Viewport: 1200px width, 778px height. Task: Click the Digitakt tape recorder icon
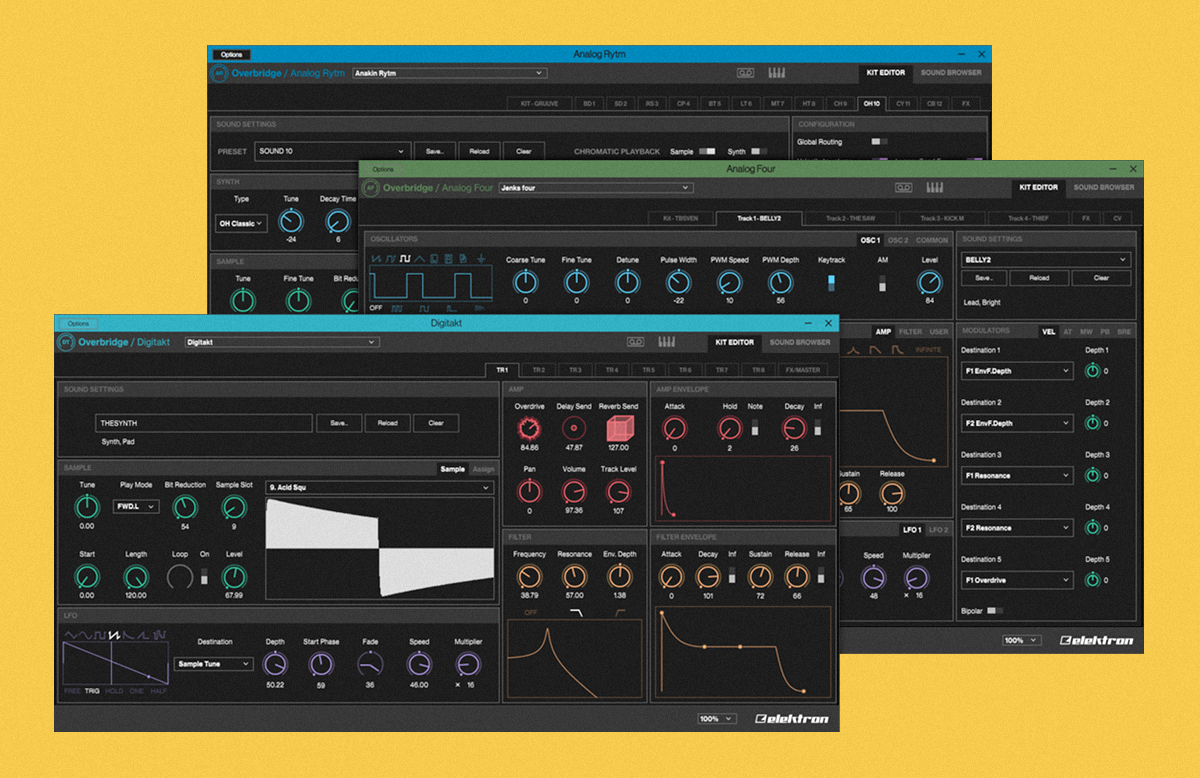point(635,342)
